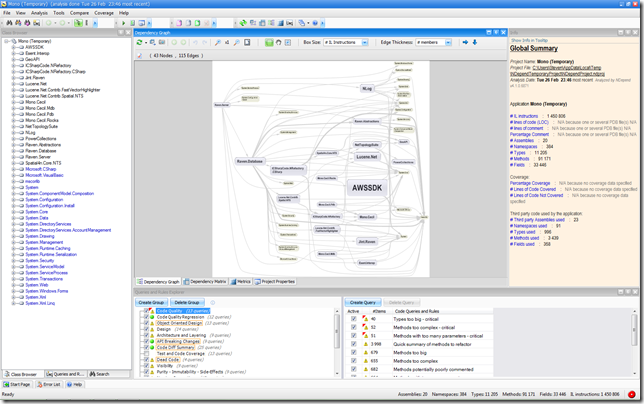Click the blue down arrow in graph toolbar
644x404 pixels.
pos(474,42)
